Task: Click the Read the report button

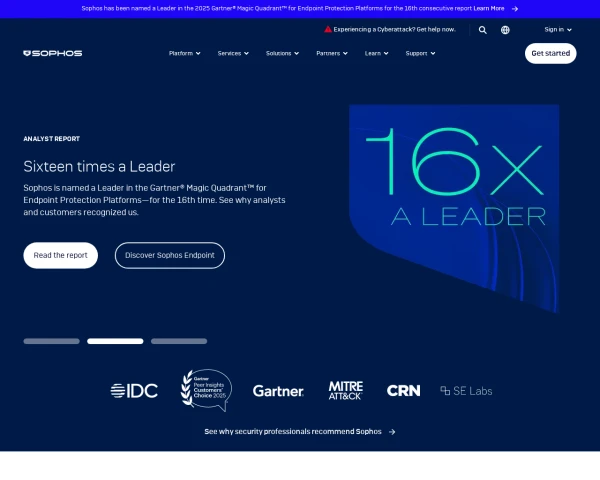Action: tap(60, 255)
